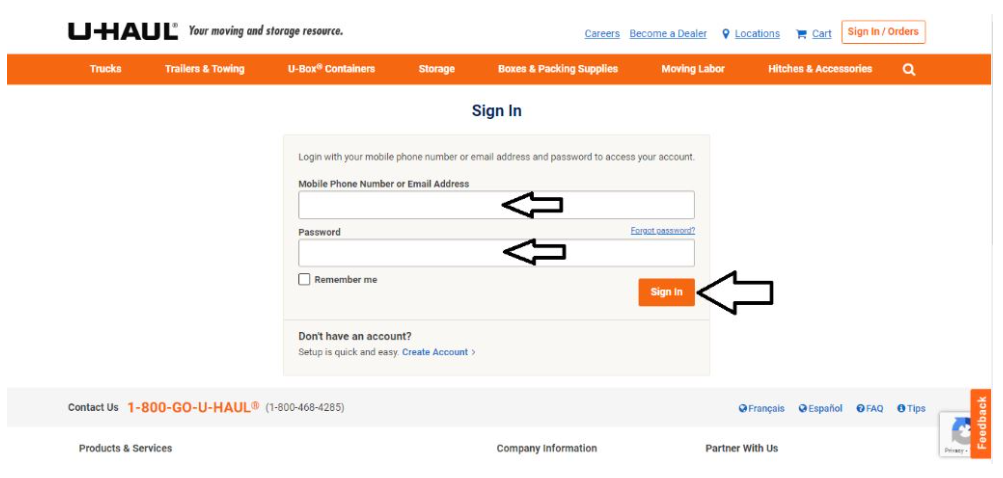Click the Locations map pin icon

pyautogui.click(x=725, y=34)
